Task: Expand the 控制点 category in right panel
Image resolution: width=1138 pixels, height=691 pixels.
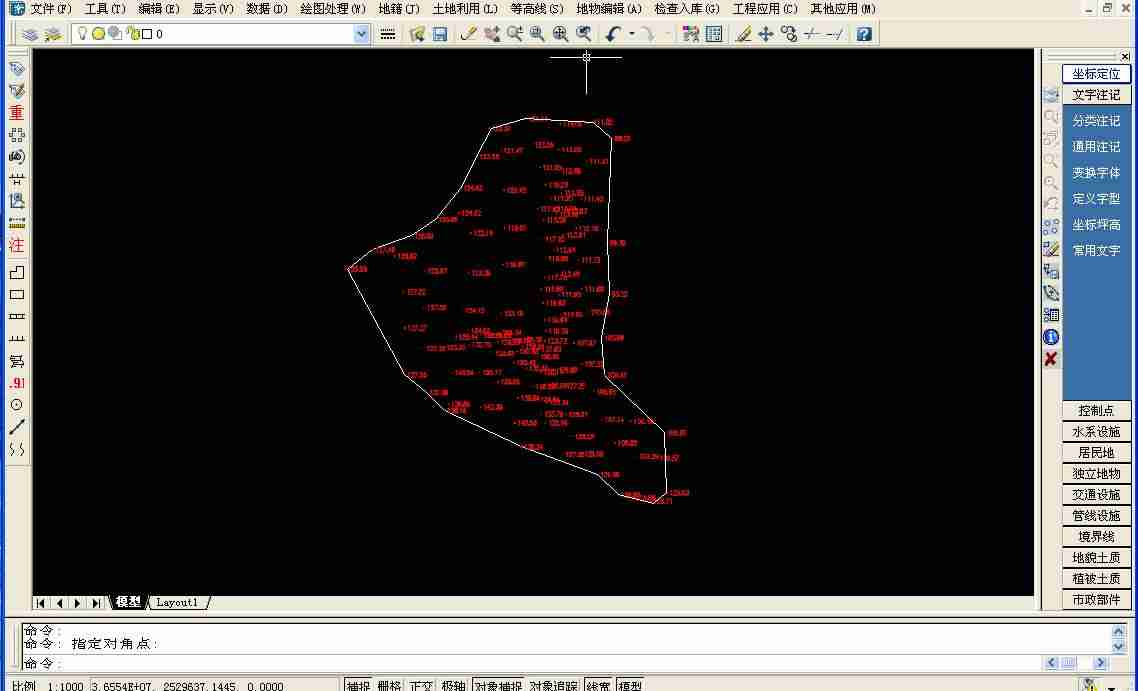Action: (x=1096, y=411)
